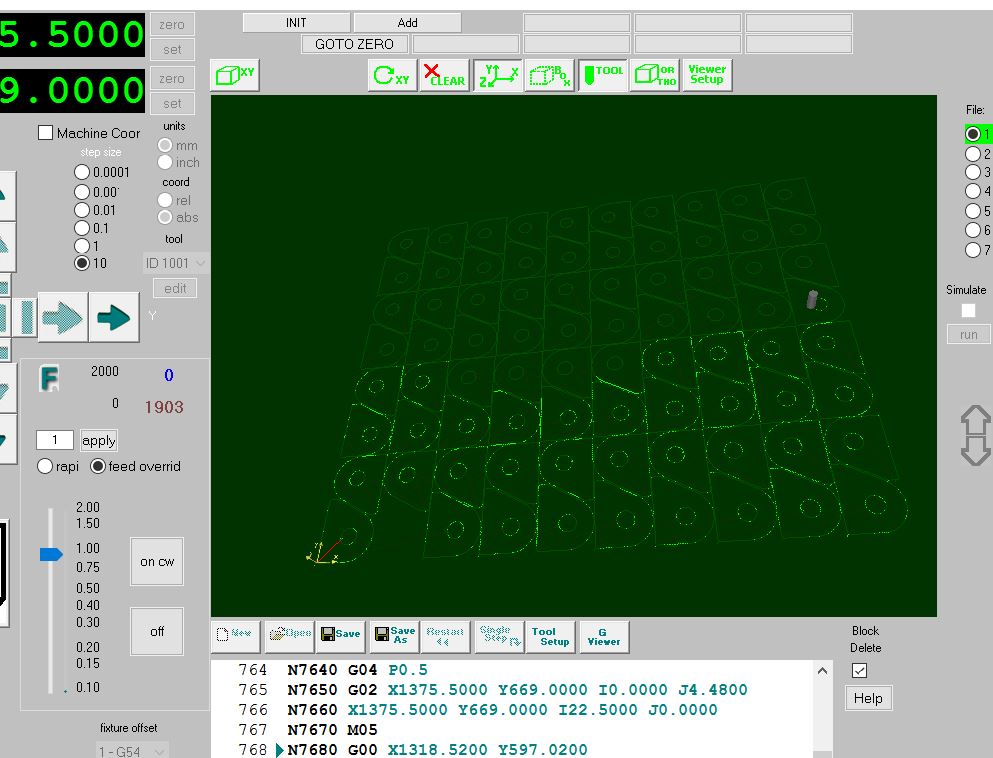
Task: Enable the Machine Coor checkbox
Action: tap(46, 133)
